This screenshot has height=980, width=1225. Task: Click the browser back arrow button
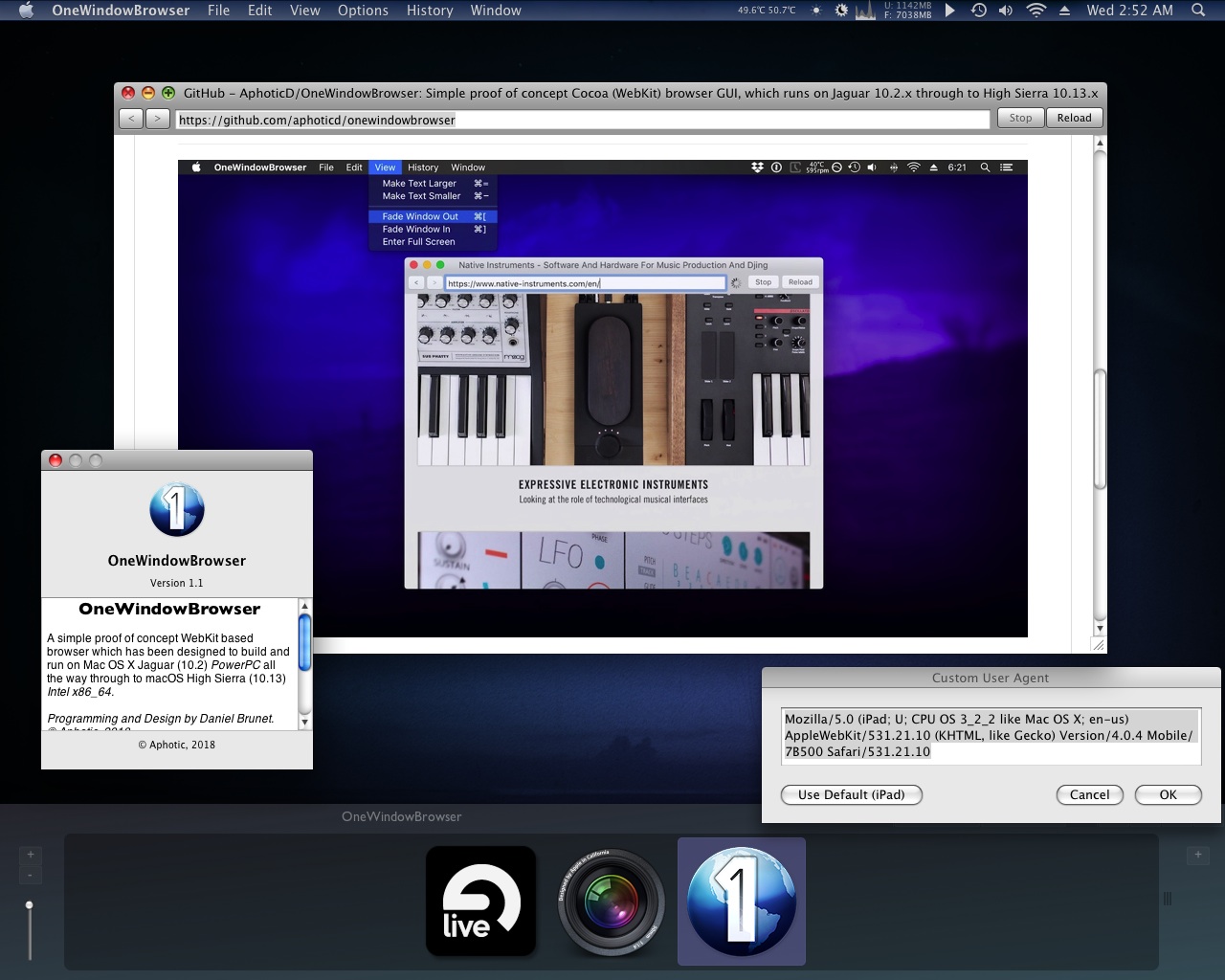(131, 118)
